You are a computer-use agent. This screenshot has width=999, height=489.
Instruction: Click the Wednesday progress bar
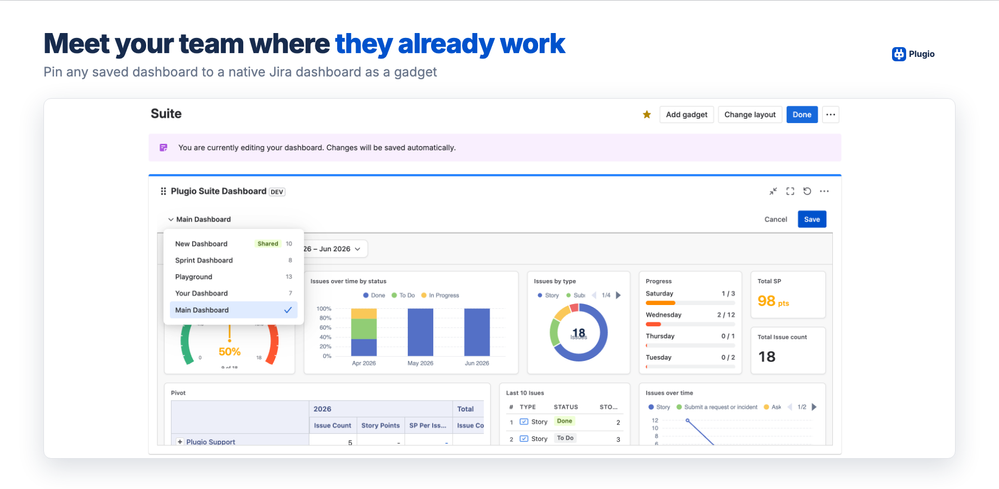(690, 324)
